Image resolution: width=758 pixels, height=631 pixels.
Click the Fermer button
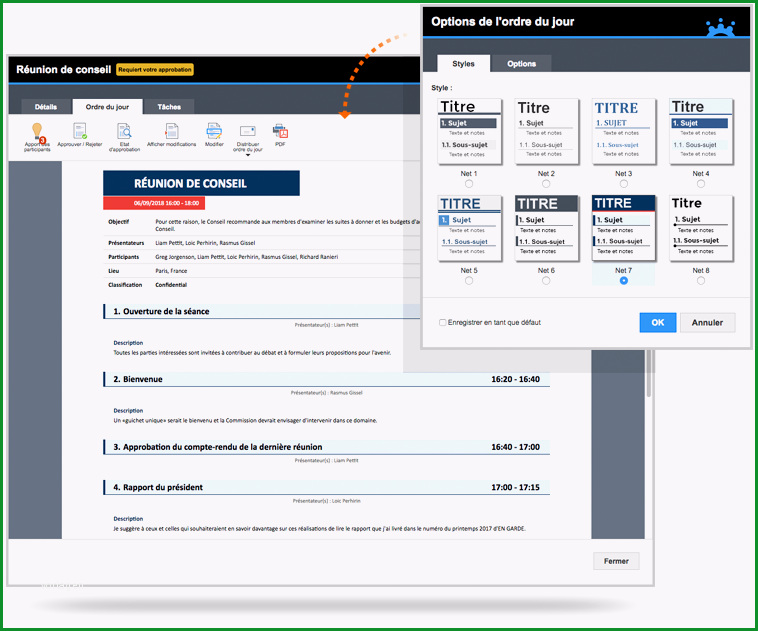coord(616,561)
